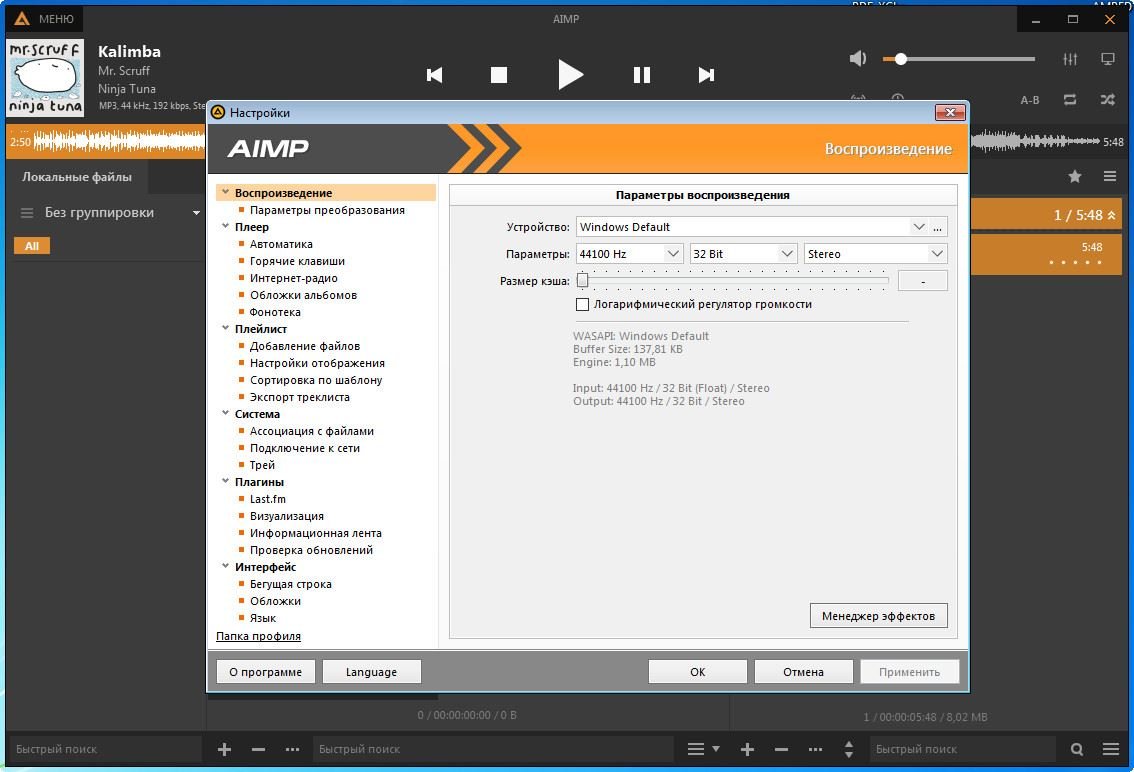Switch to Локальные файлы tab
This screenshot has height=772, width=1134.
click(77, 177)
